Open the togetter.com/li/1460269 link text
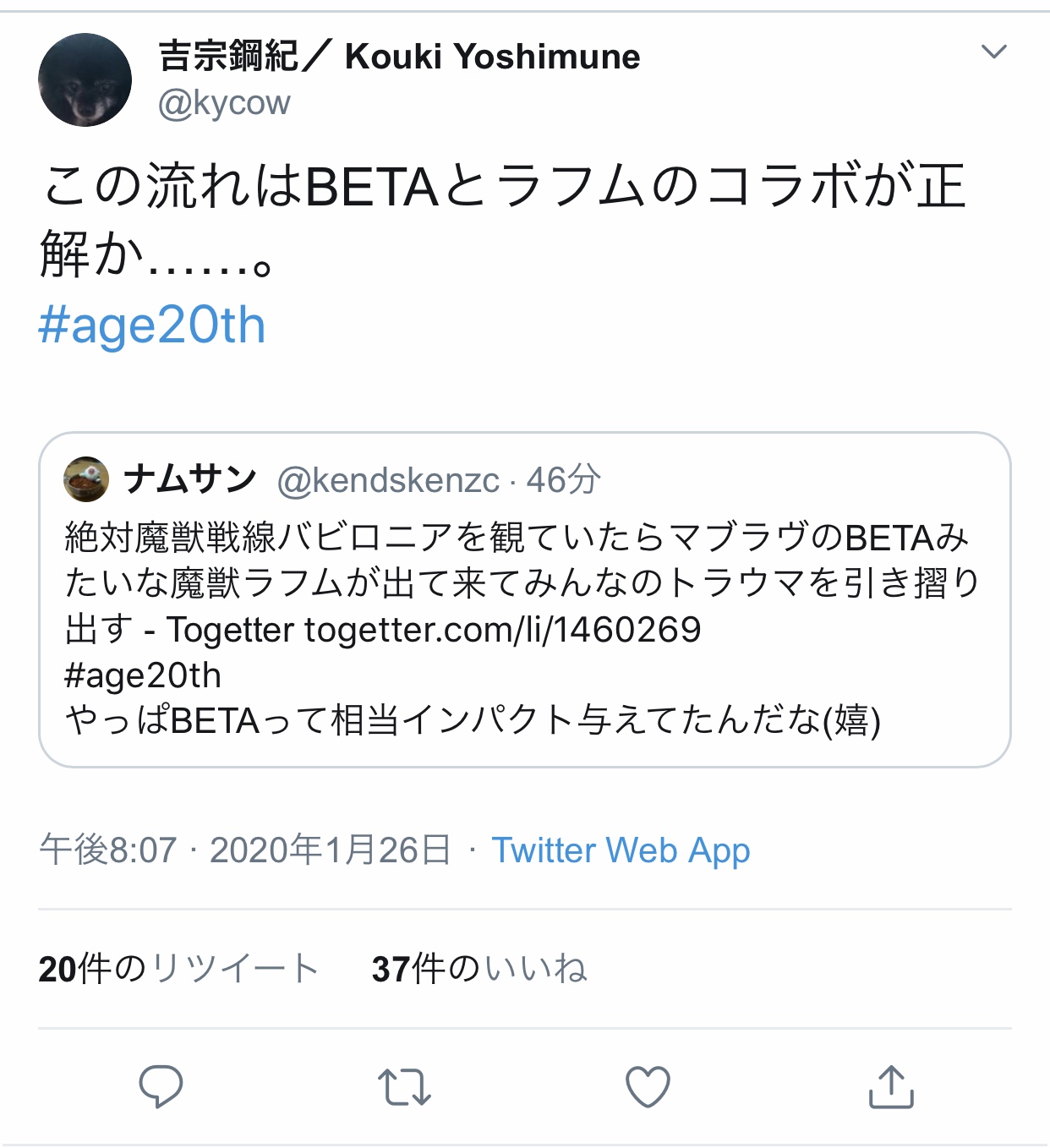The height and width of the screenshot is (1148, 1050). [503, 630]
